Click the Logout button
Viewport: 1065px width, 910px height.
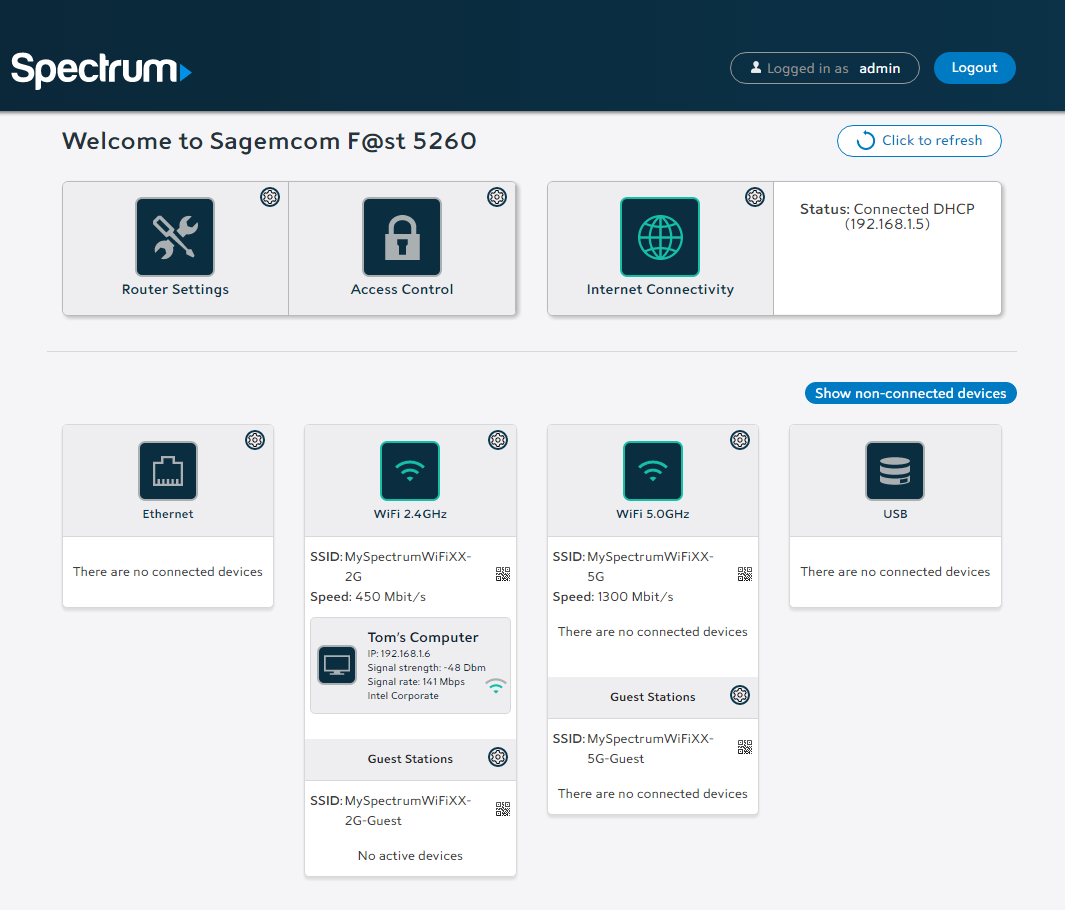click(974, 68)
